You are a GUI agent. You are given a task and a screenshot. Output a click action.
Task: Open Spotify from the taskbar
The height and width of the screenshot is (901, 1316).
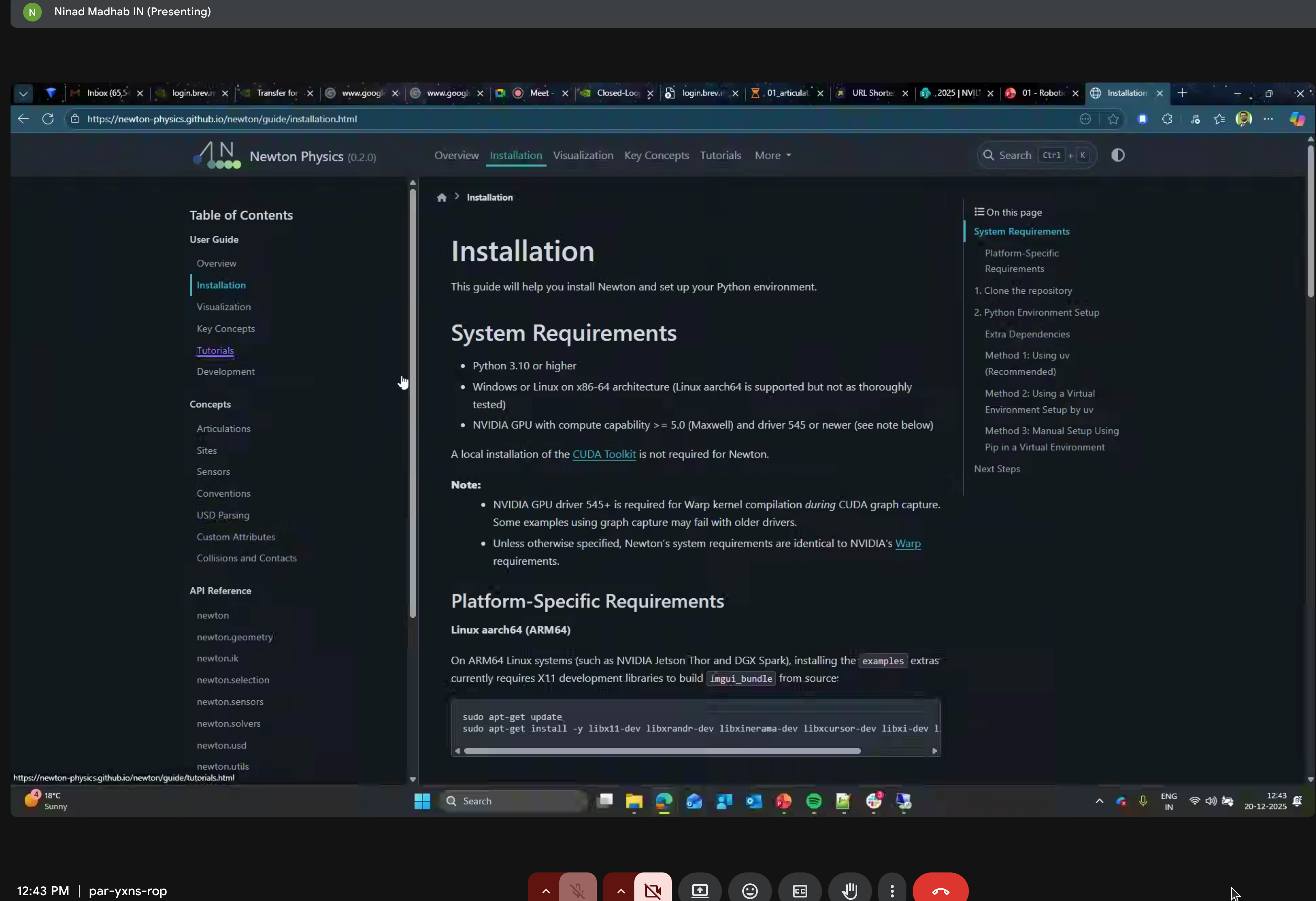pos(814,801)
